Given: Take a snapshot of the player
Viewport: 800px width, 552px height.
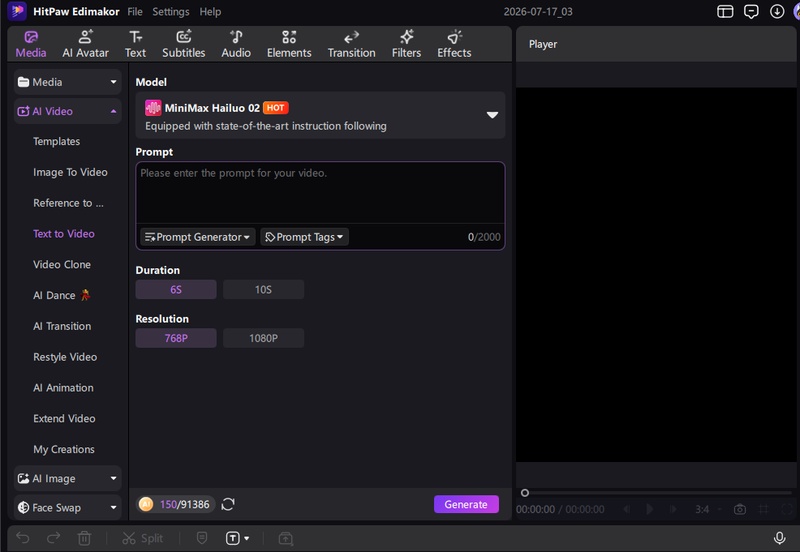Looking at the screenshot, I should [x=740, y=509].
